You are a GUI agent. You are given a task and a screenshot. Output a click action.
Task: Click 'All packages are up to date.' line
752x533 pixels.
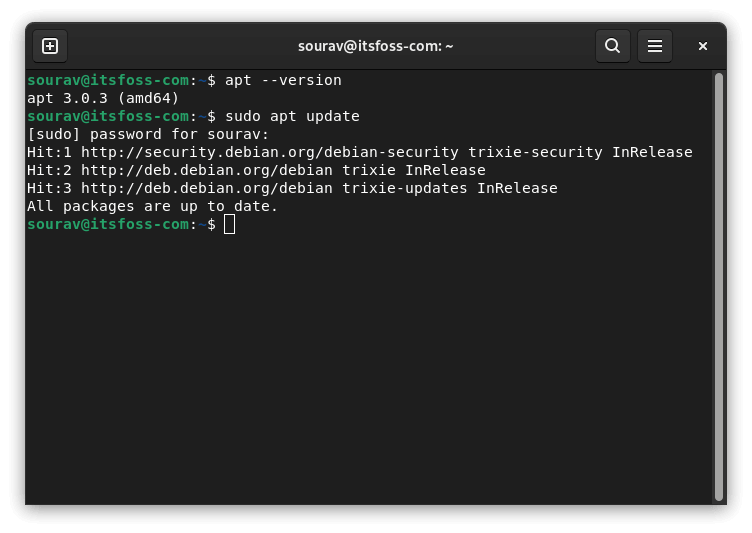[153, 206]
